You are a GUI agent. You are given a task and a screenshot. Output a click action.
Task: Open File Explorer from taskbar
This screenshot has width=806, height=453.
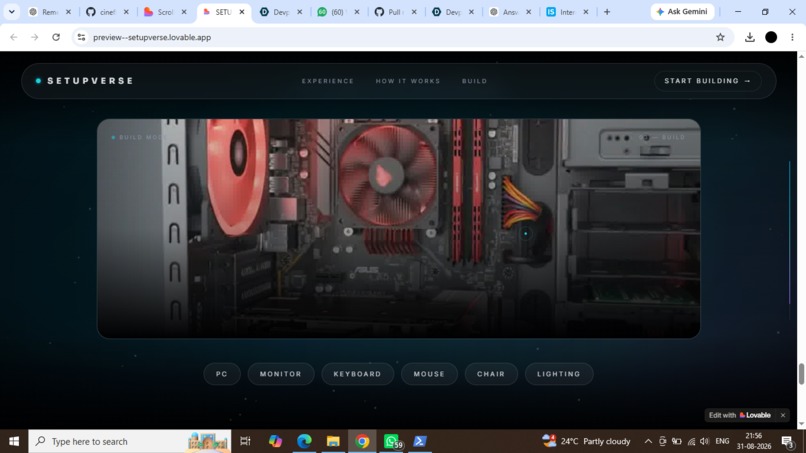(333, 441)
